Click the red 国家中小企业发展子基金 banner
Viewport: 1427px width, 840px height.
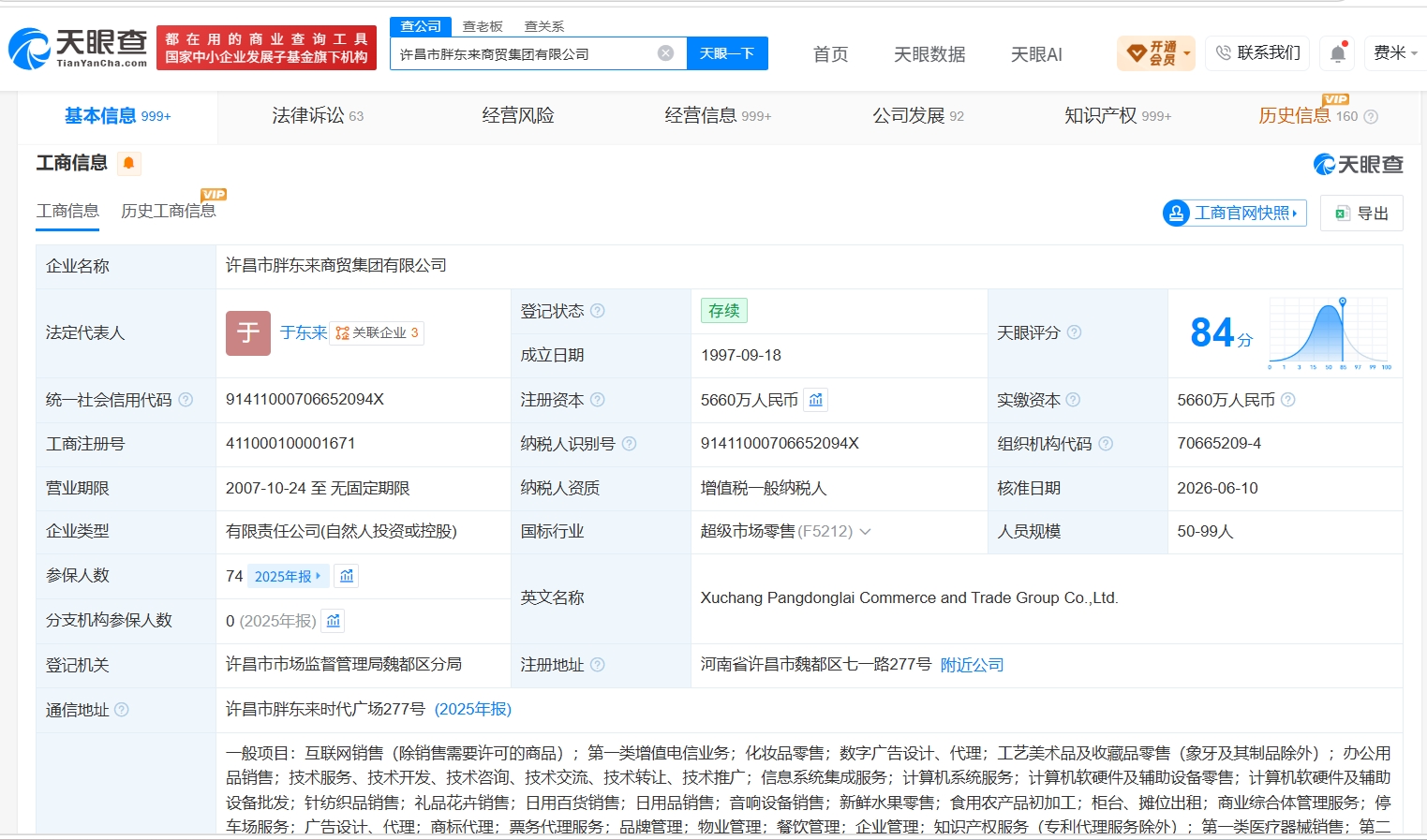pyautogui.click(x=266, y=49)
